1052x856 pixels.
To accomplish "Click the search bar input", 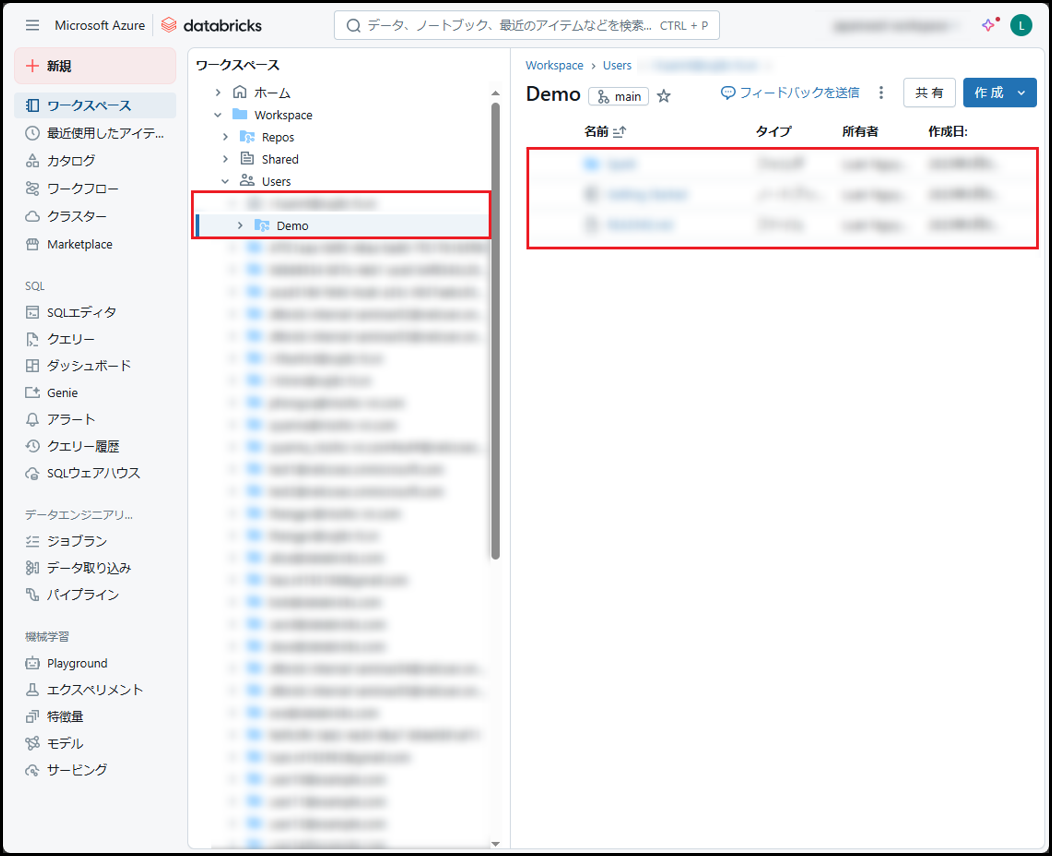I will click(527, 25).
